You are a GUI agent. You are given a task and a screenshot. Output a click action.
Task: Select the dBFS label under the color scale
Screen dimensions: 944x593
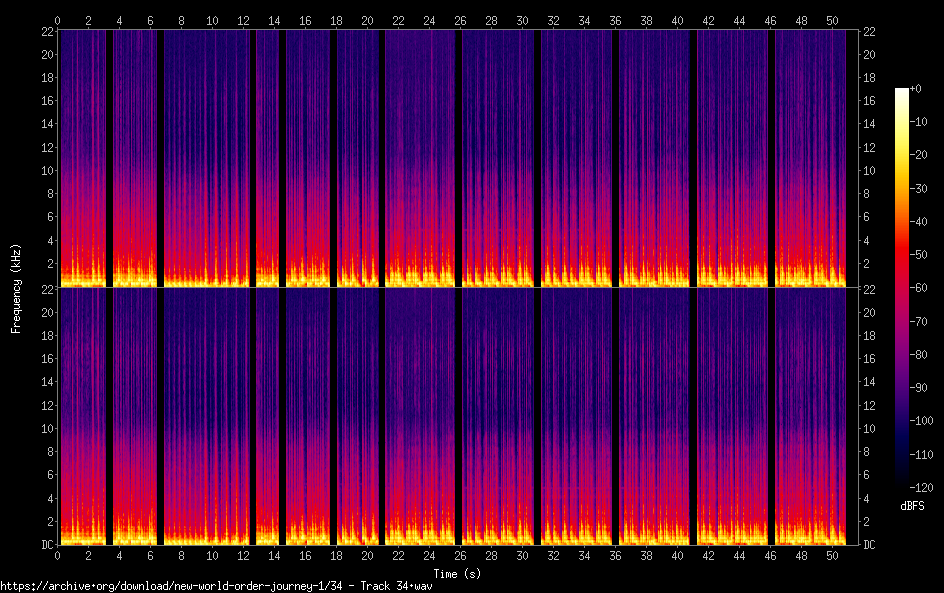pos(911,507)
